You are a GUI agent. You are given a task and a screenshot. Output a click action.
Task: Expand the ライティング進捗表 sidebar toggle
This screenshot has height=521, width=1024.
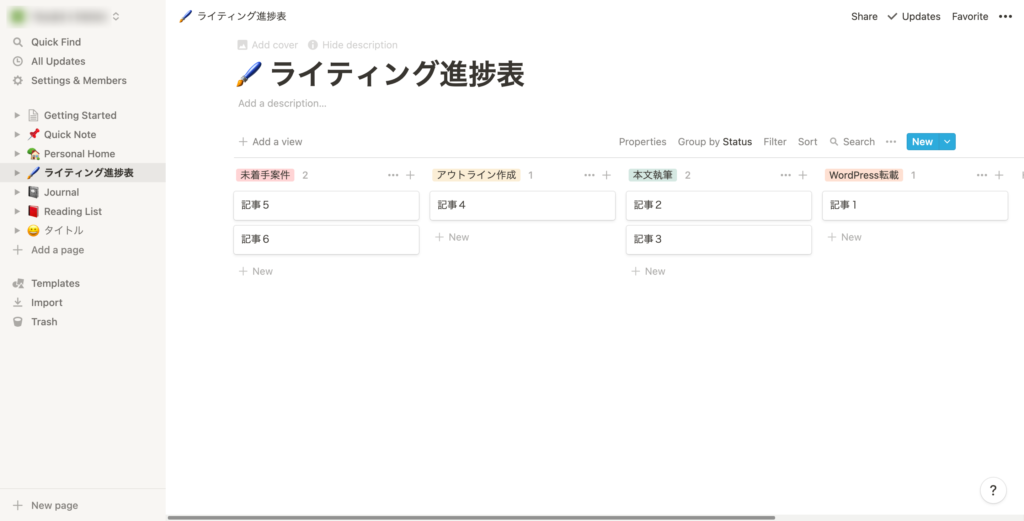(18, 173)
